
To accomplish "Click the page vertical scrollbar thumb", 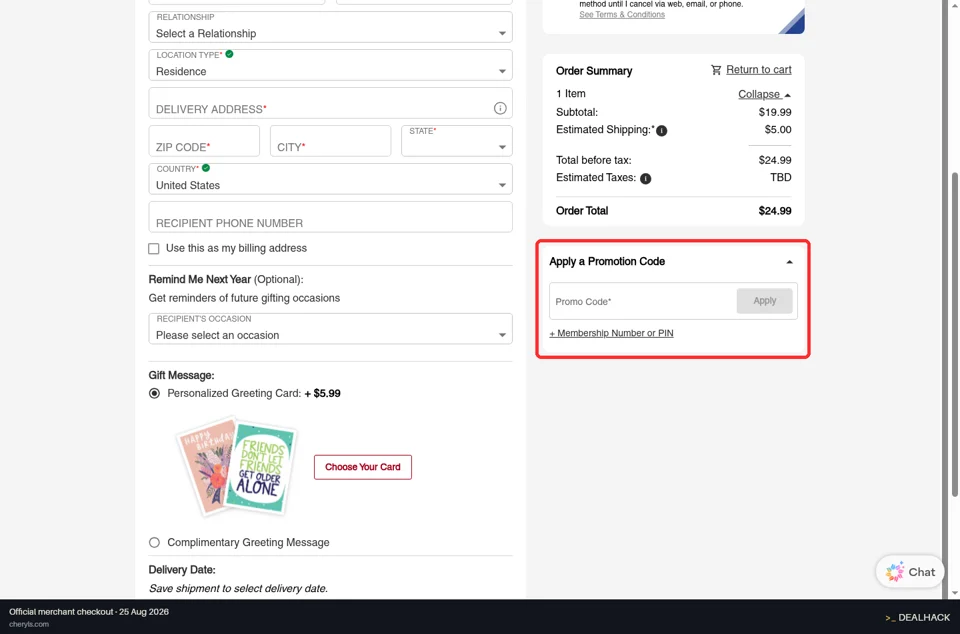I will [954, 334].
